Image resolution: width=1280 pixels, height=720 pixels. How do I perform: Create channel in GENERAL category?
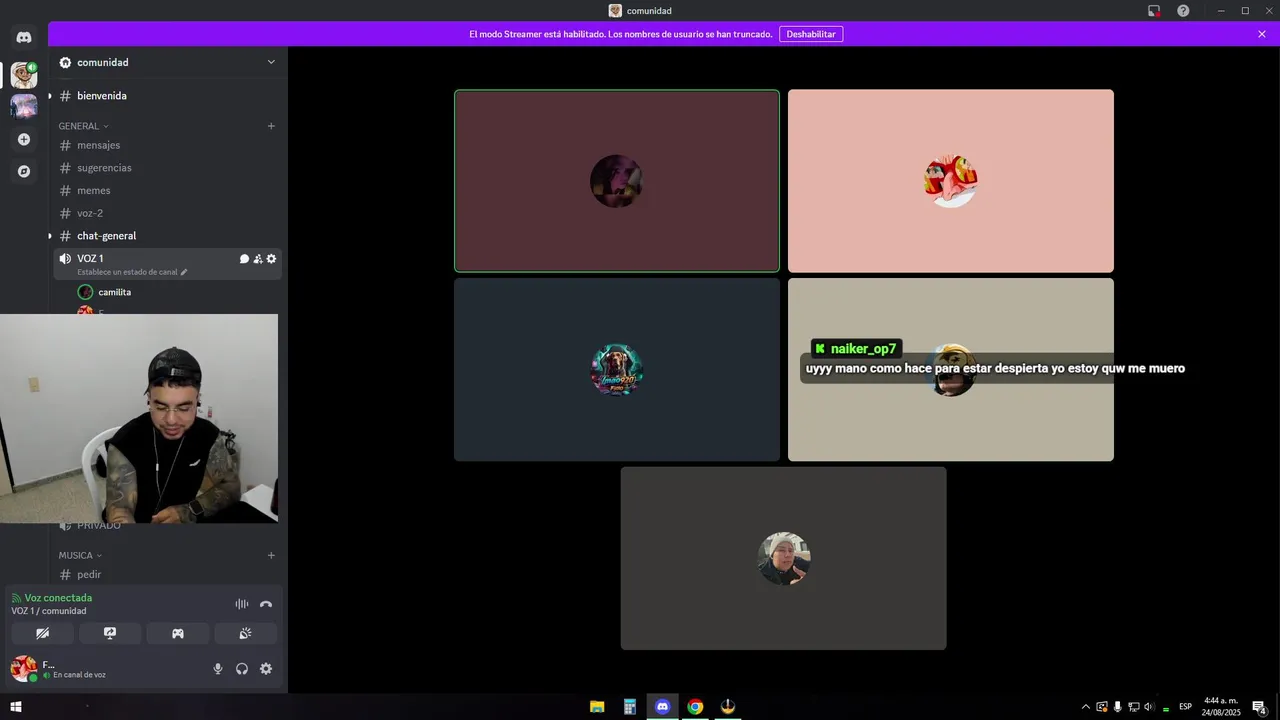click(271, 126)
